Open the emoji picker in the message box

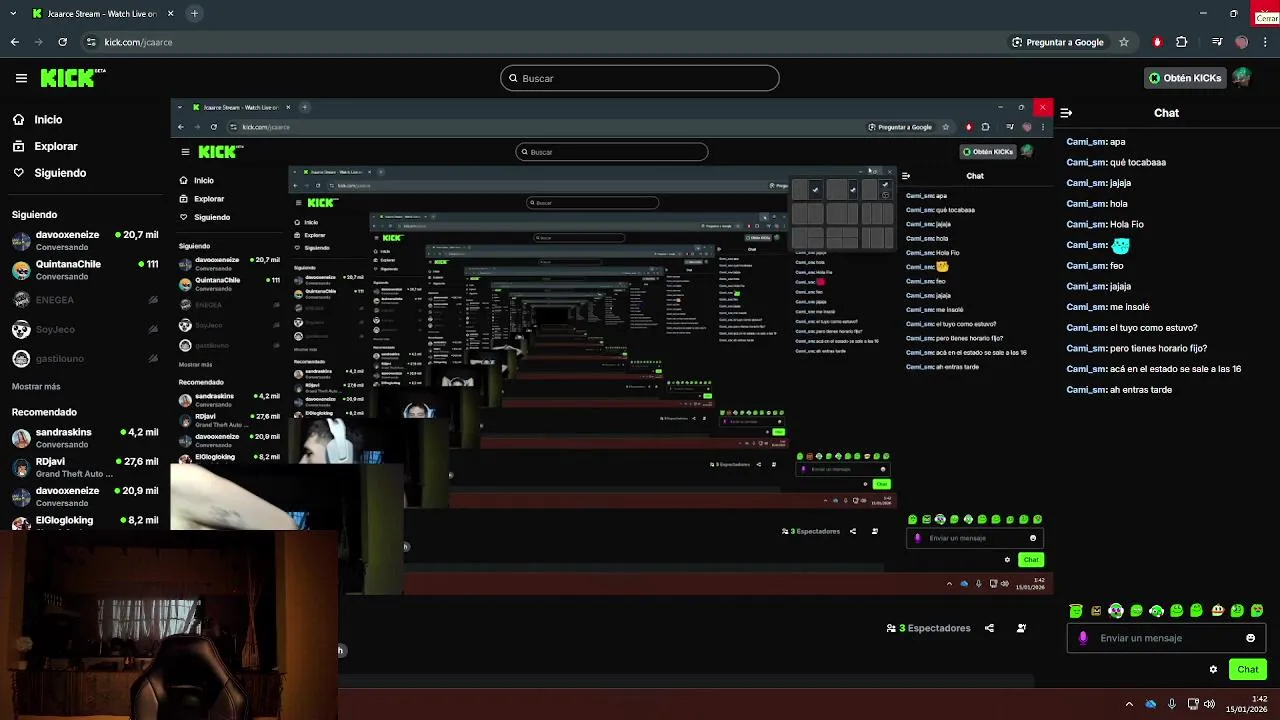(x=1250, y=638)
